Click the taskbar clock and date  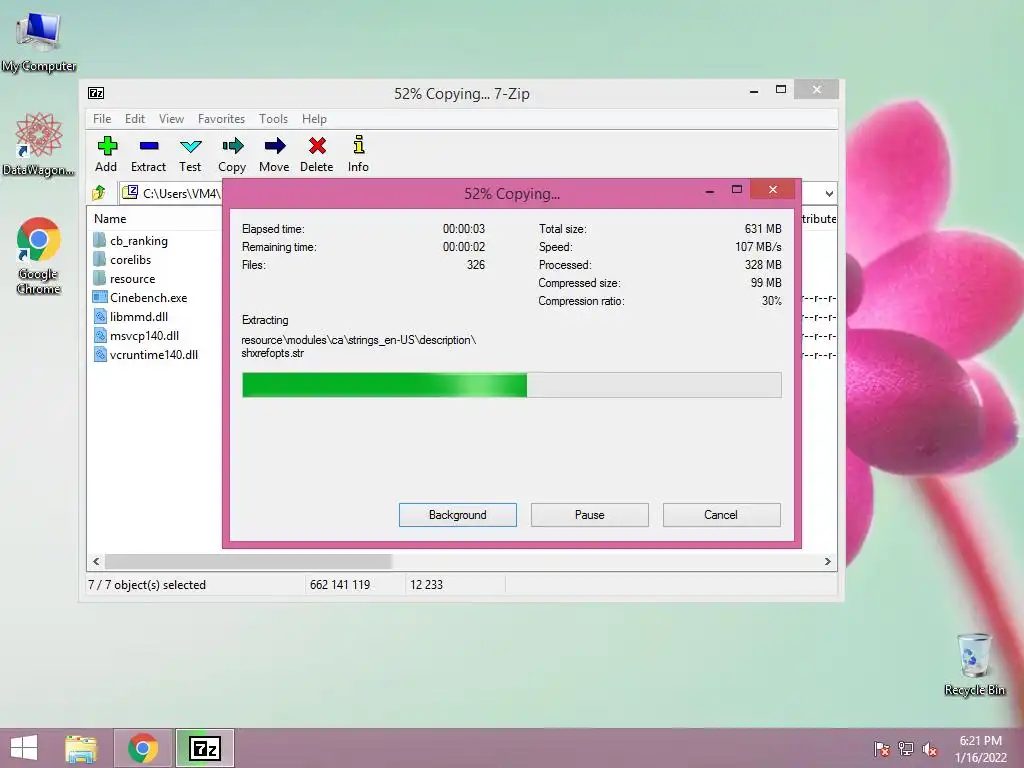point(980,749)
